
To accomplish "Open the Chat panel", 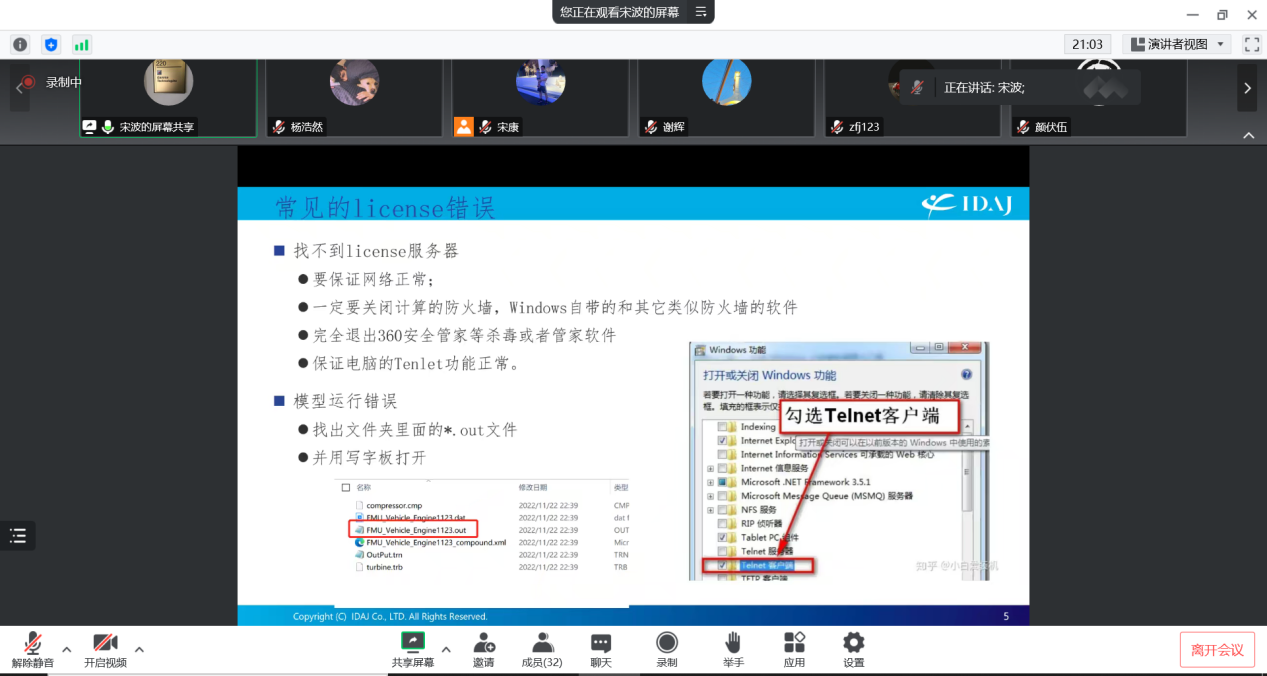I will pyautogui.click(x=600, y=649).
